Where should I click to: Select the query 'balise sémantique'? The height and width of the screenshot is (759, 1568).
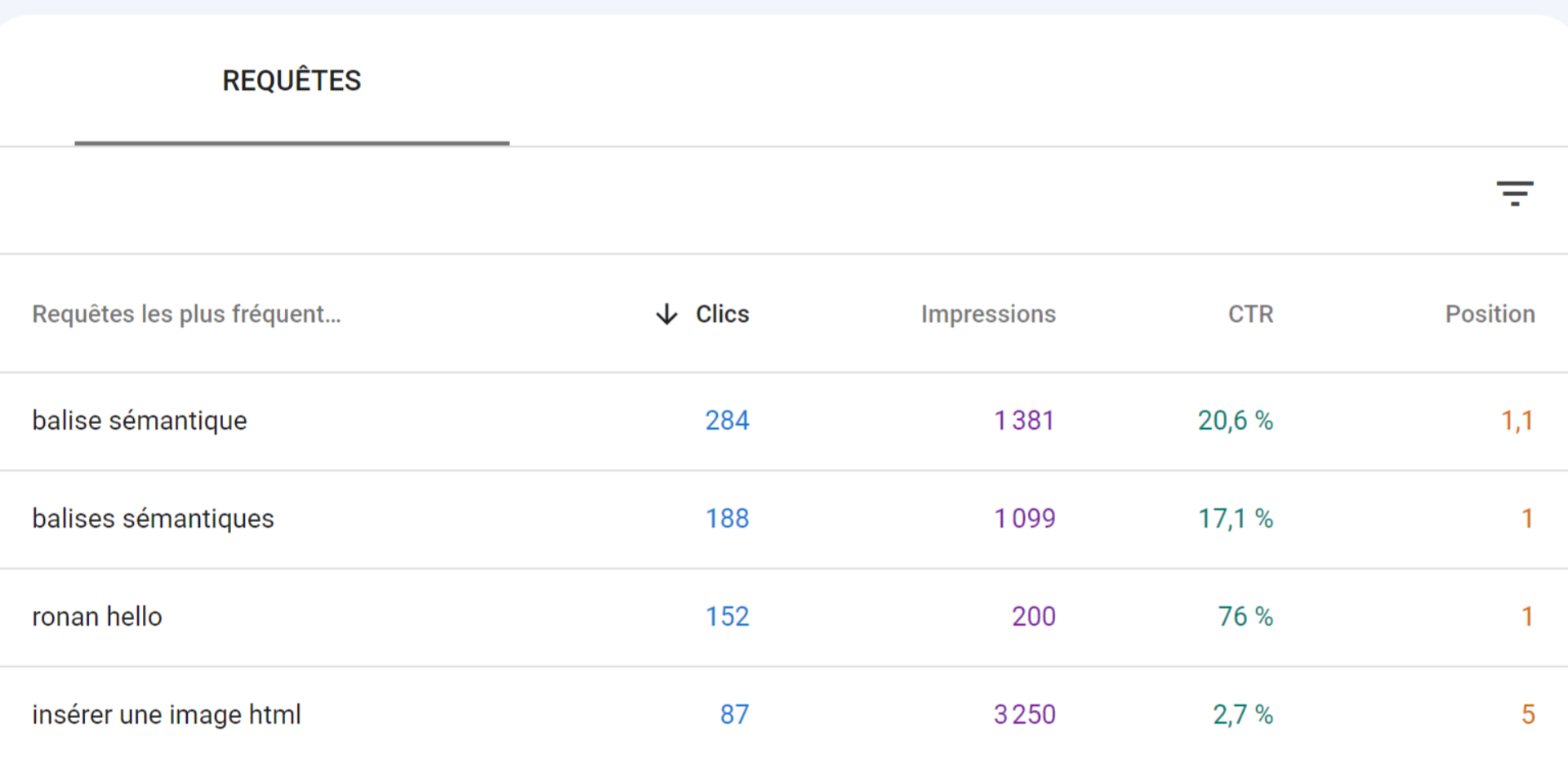[x=139, y=420]
